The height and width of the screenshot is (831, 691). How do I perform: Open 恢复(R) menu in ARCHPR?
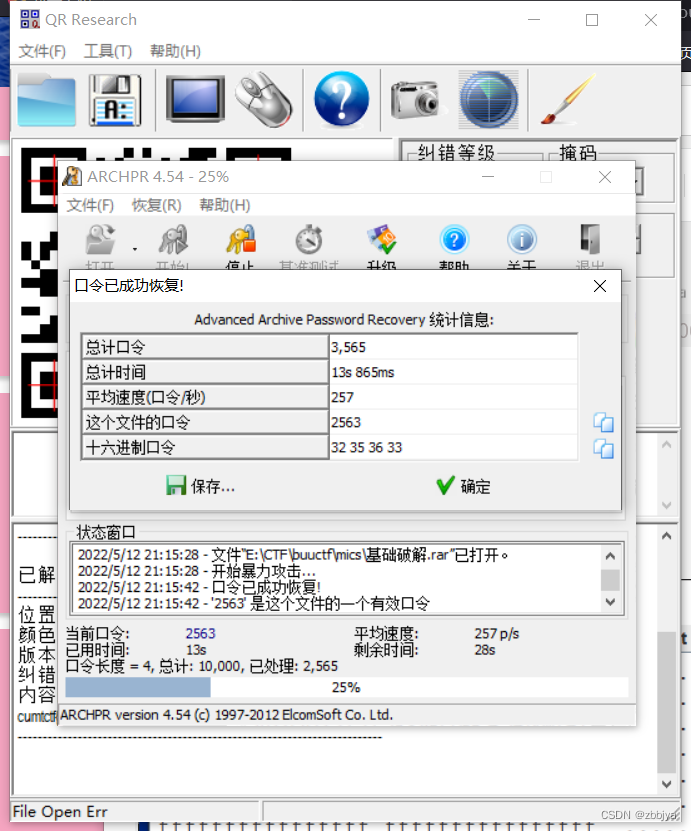tap(157, 205)
